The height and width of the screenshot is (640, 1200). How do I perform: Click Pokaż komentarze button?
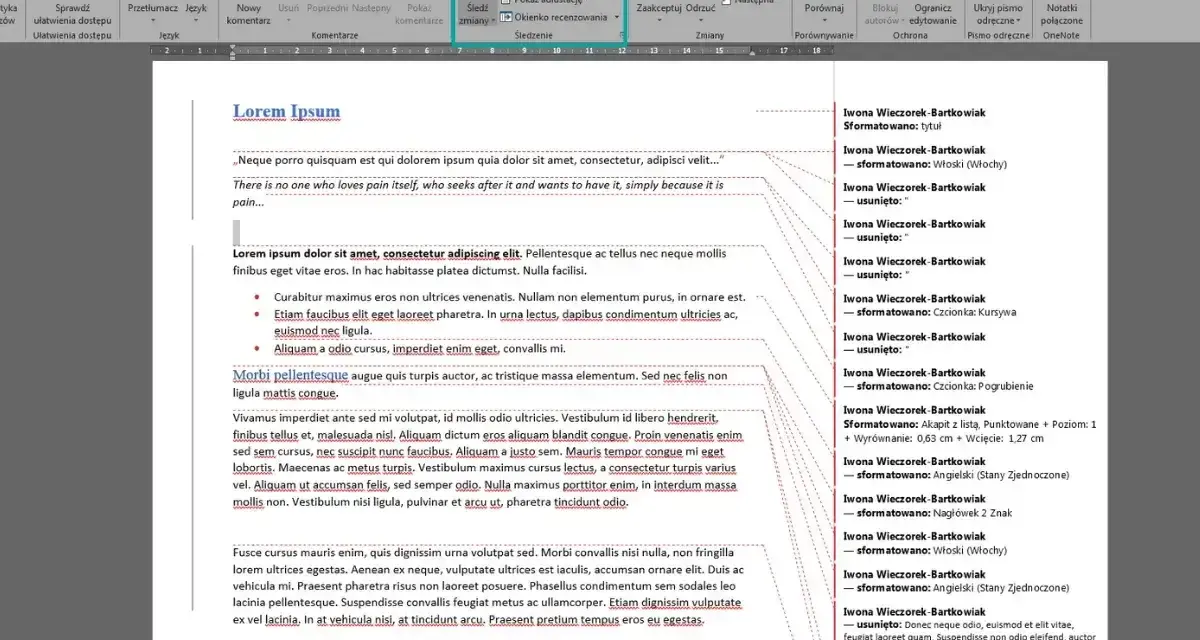pos(420,14)
